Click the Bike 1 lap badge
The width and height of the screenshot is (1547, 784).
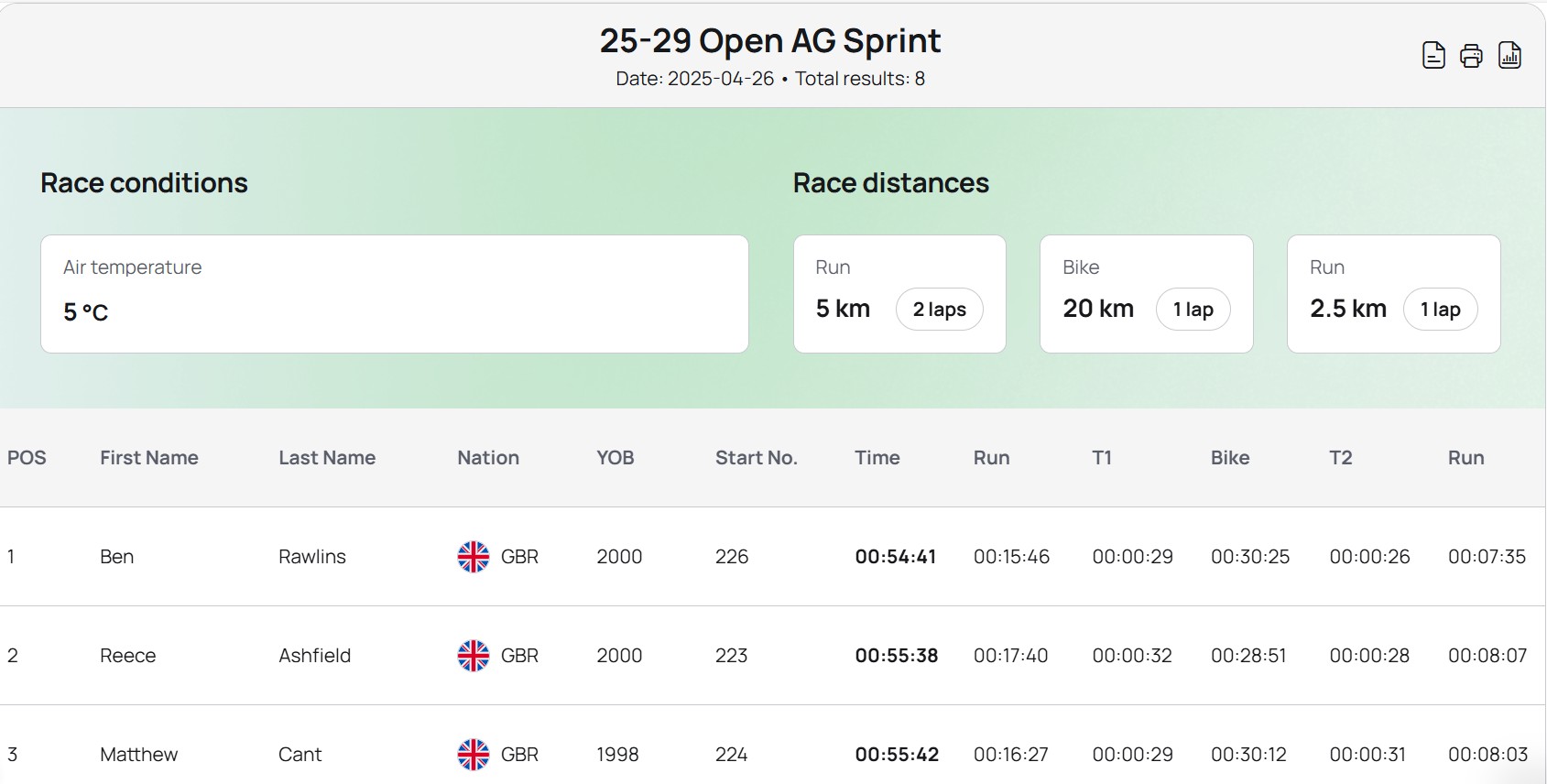[x=1193, y=310]
